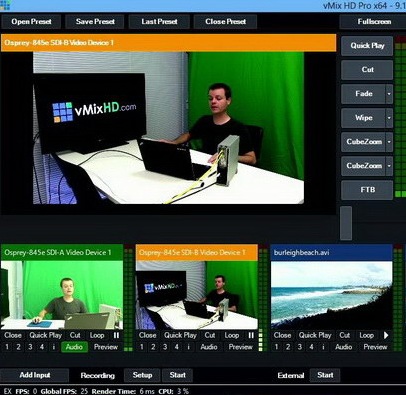Click the main Cut transition button
Viewport: 406px width, 395px height.
pos(367,70)
